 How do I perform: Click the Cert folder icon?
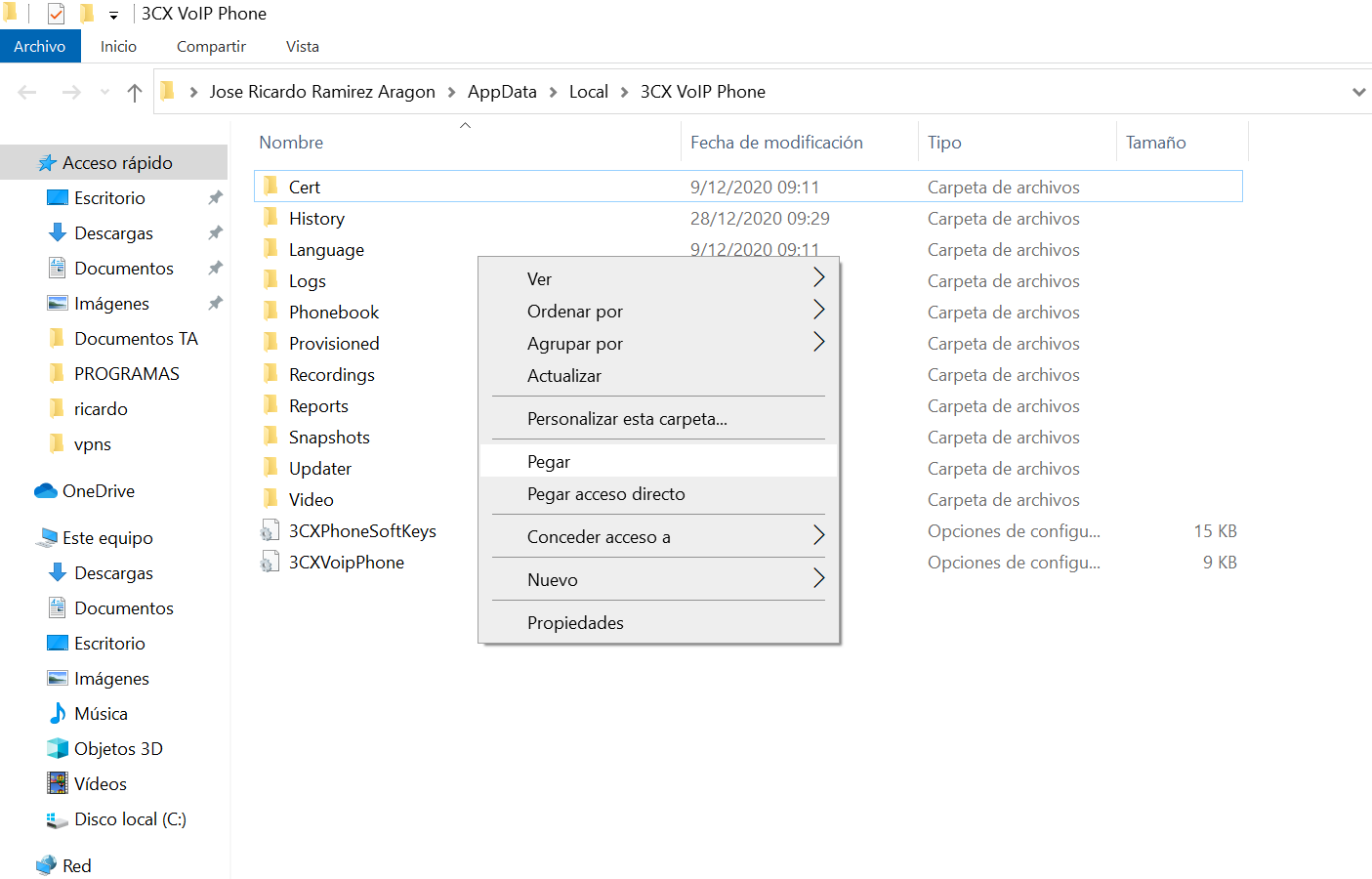tap(270, 187)
